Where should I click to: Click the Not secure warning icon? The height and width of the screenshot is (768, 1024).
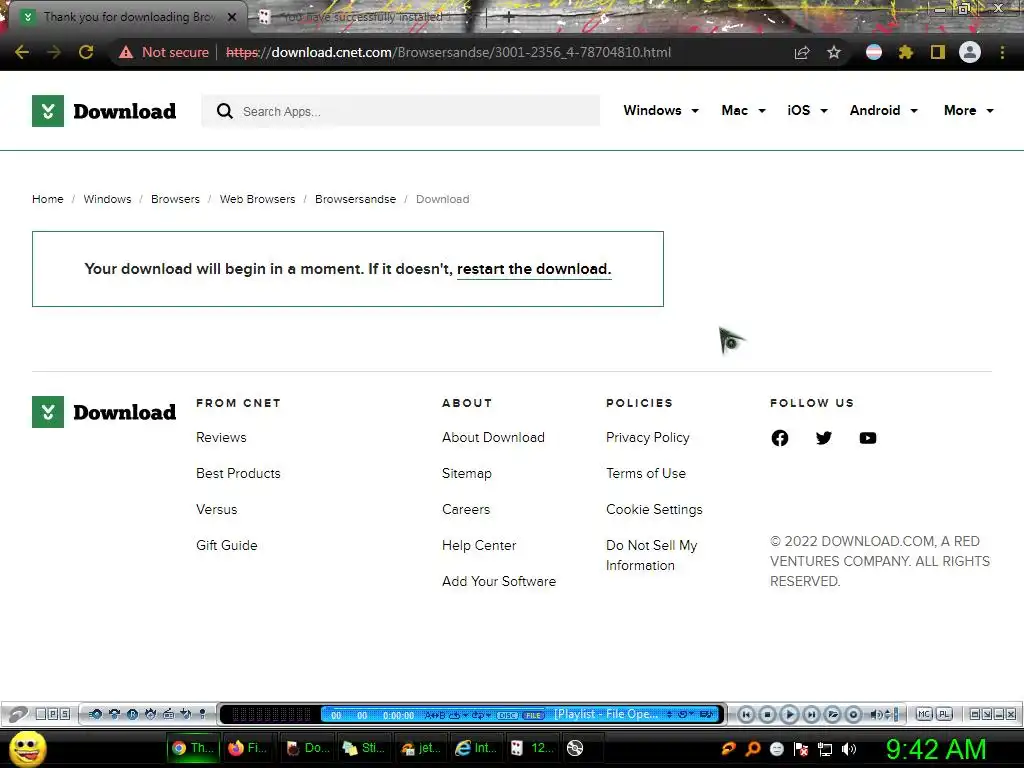[126, 52]
